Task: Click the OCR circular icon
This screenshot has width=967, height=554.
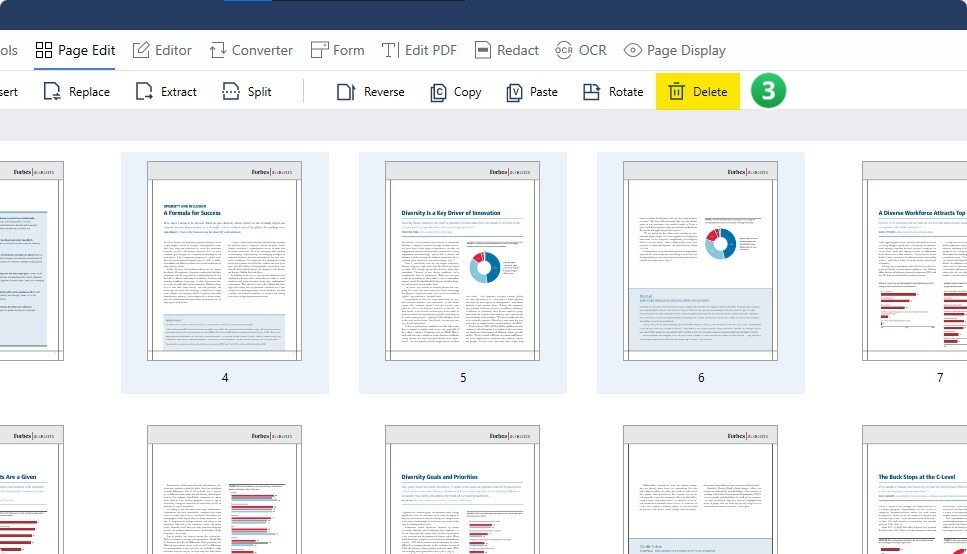Action: (x=564, y=50)
